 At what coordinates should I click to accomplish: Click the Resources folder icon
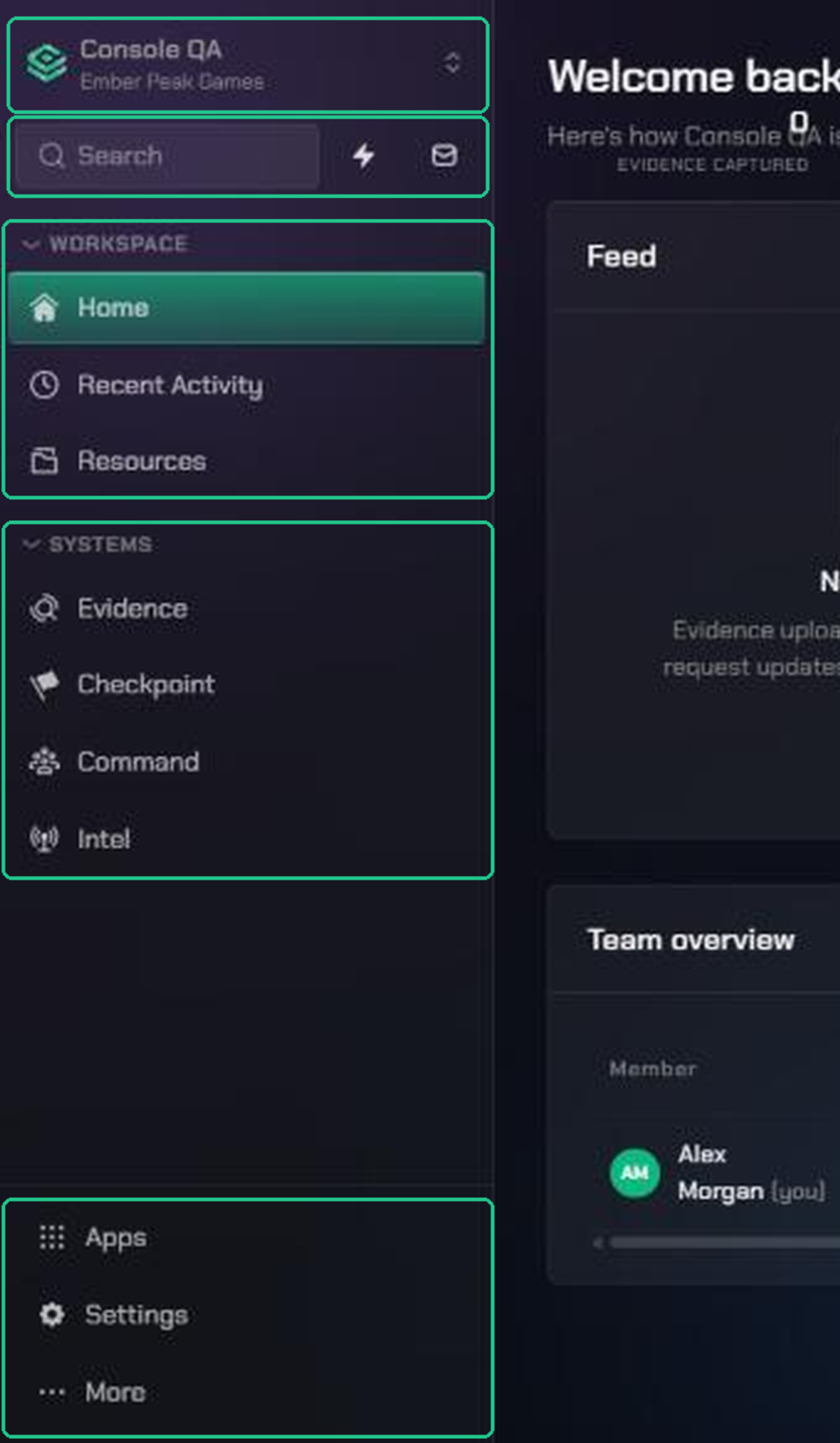[x=44, y=461]
